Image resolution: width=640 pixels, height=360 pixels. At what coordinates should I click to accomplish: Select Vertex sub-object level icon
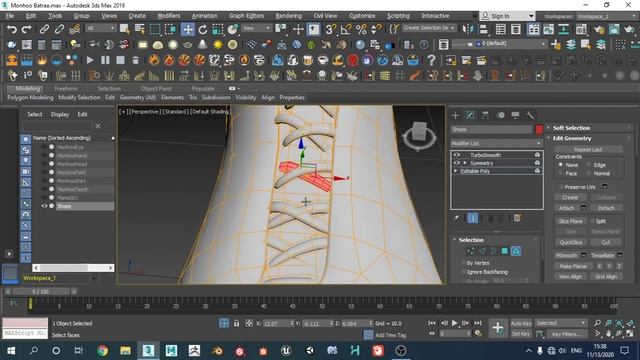(x=471, y=251)
